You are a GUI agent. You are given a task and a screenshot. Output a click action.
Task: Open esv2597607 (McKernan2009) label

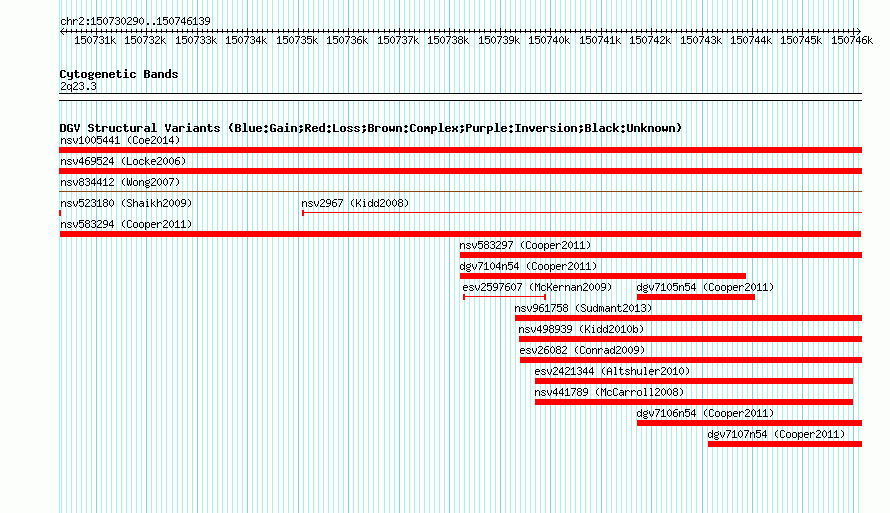coord(537,287)
